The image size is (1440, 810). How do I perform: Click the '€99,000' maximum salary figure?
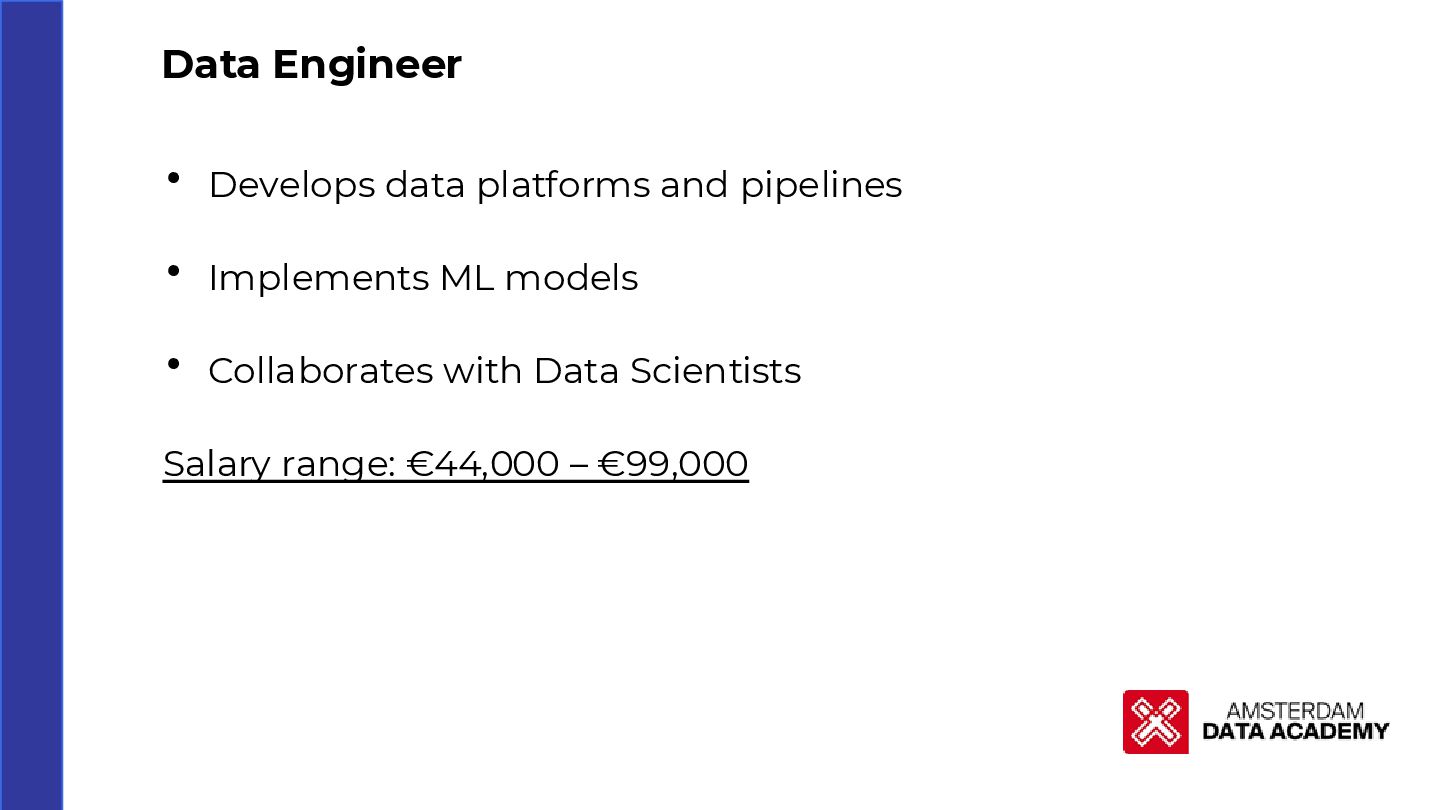tap(673, 464)
